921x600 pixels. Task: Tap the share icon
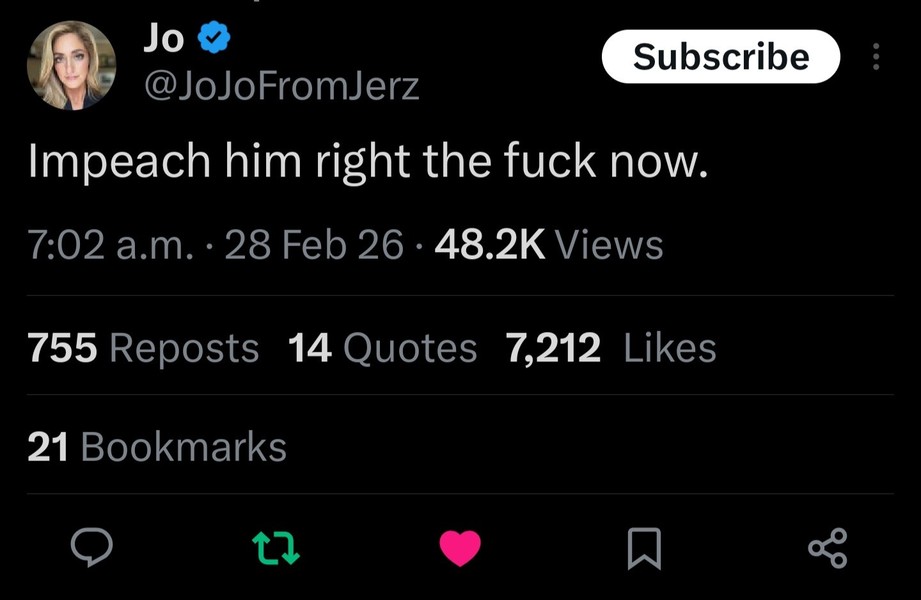(x=827, y=547)
